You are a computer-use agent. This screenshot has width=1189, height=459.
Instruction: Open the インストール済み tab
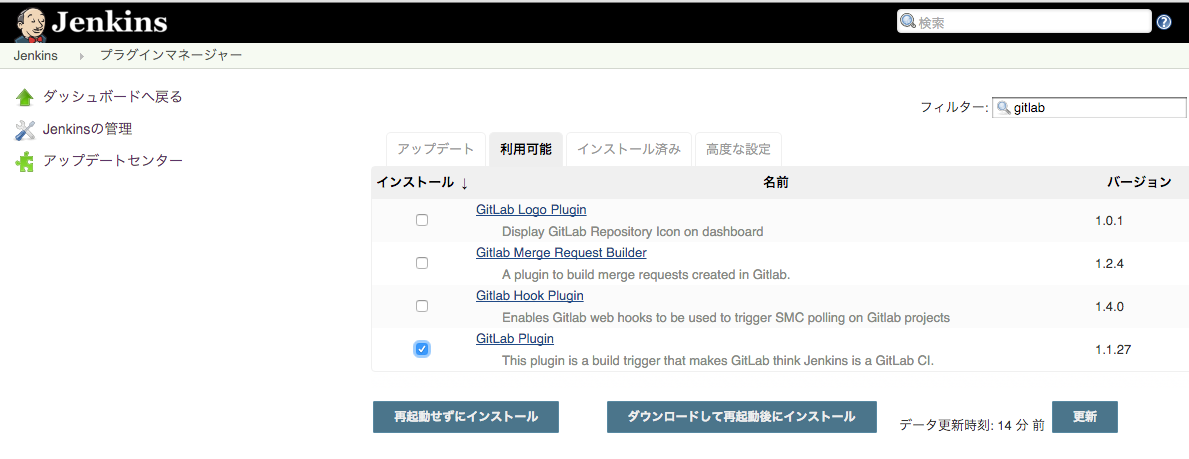tap(629, 149)
